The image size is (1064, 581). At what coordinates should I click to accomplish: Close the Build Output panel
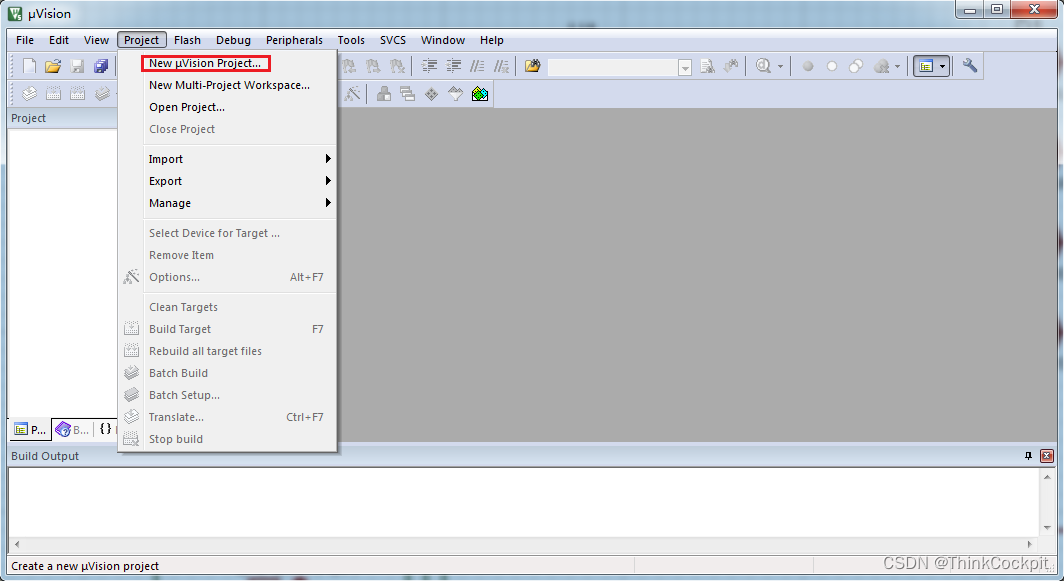click(x=1047, y=456)
